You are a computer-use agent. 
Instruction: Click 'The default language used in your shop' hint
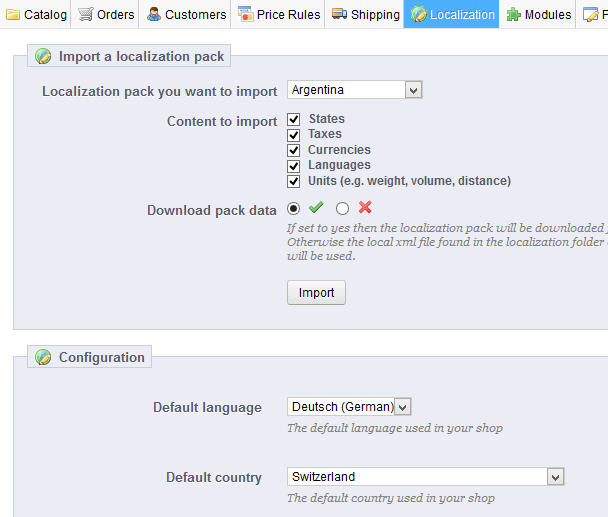point(395,428)
